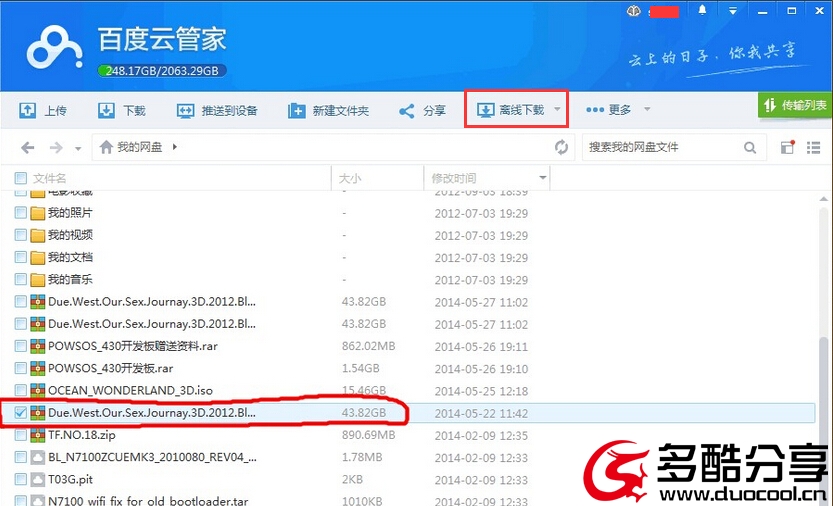This screenshot has height=506, width=833.
Task: Click the 2014-05-26 19:10 date cell
Action: 481,368
